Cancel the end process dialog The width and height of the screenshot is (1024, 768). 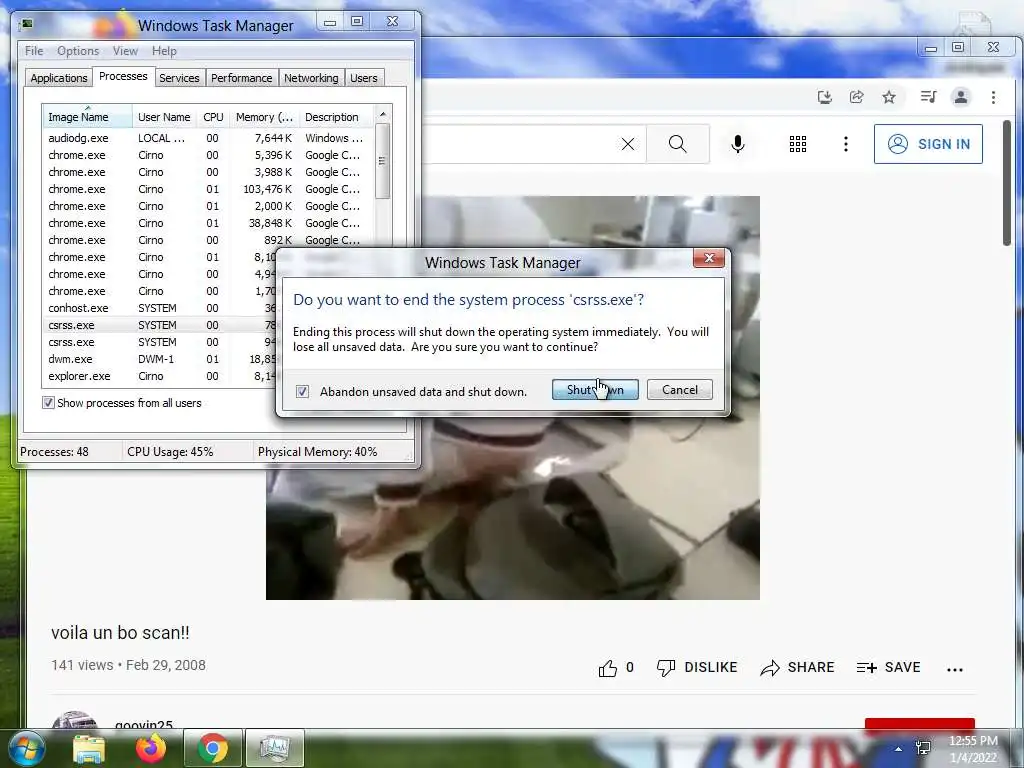pos(679,390)
